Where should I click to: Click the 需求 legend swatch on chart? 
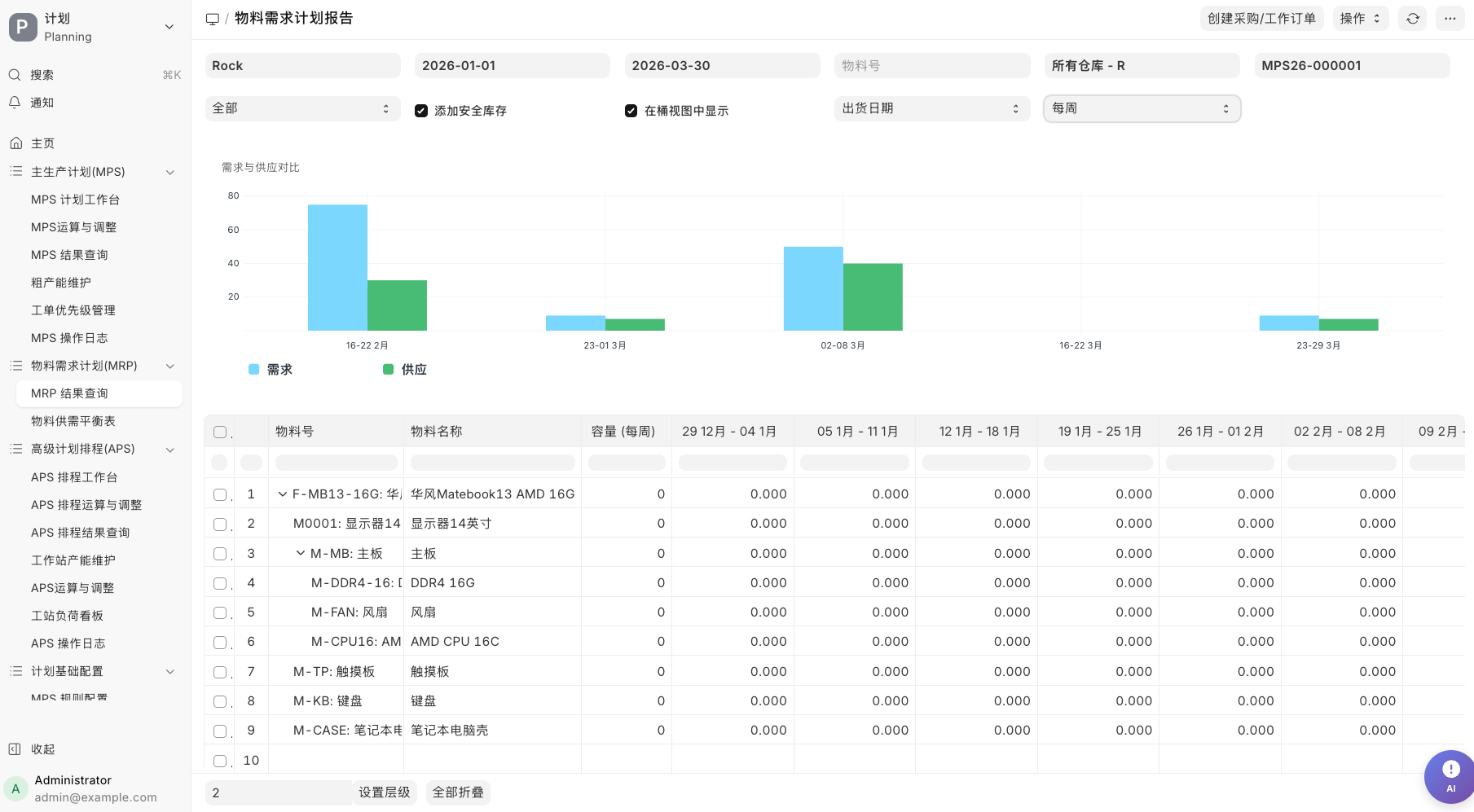[253, 369]
